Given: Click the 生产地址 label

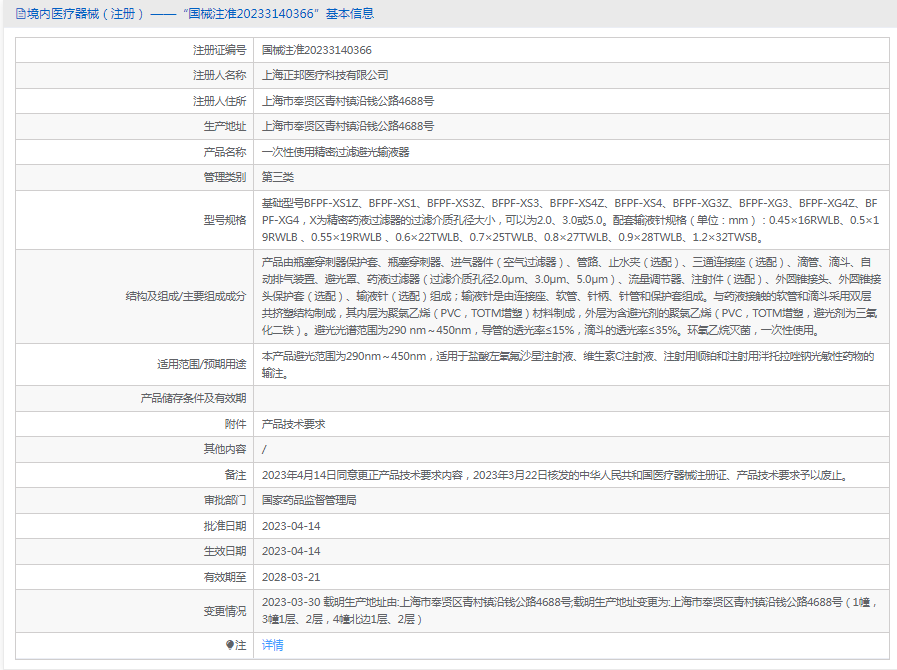Looking at the screenshot, I should coord(225,126).
